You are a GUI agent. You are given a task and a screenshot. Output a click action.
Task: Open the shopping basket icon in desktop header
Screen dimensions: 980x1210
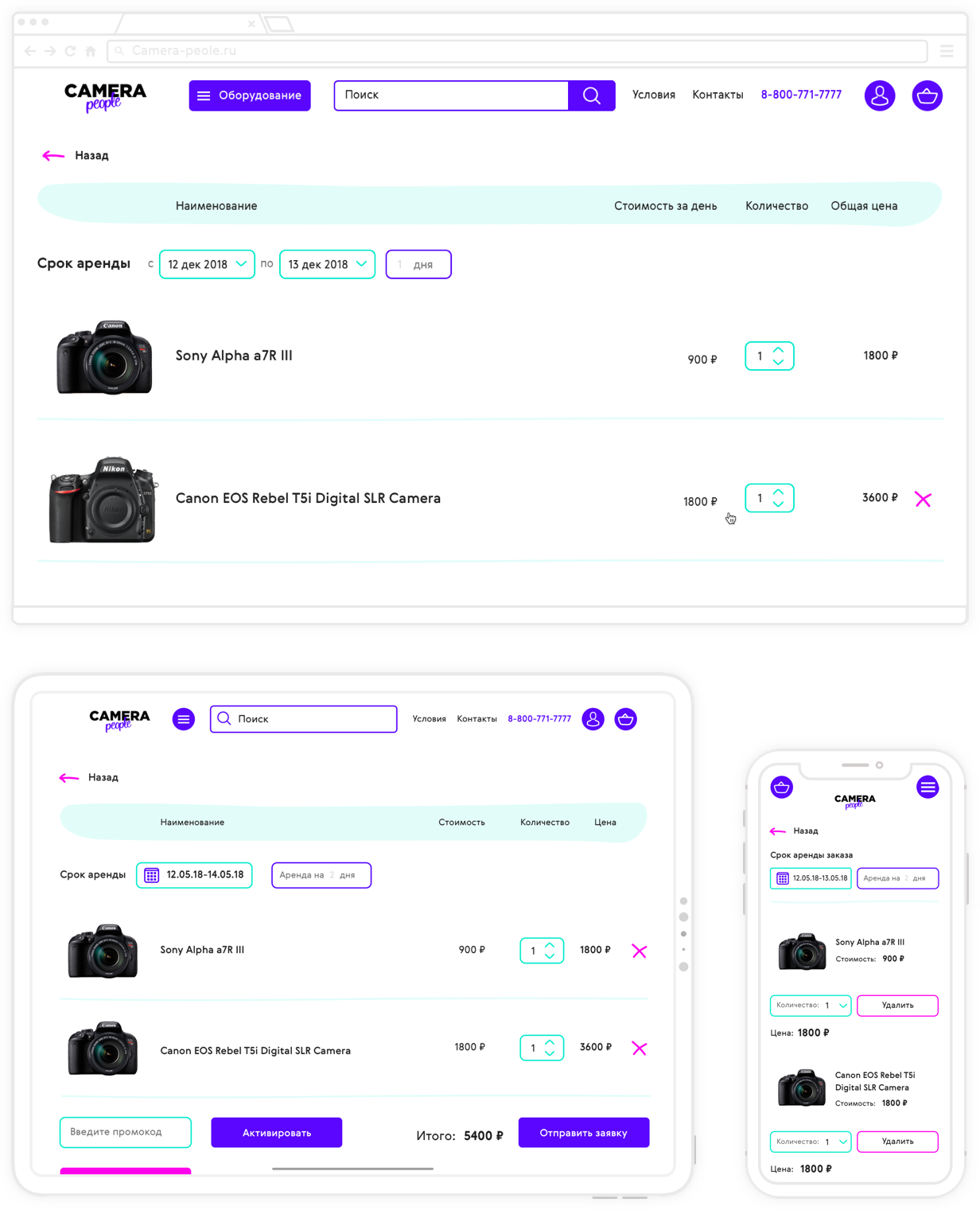tap(927, 95)
